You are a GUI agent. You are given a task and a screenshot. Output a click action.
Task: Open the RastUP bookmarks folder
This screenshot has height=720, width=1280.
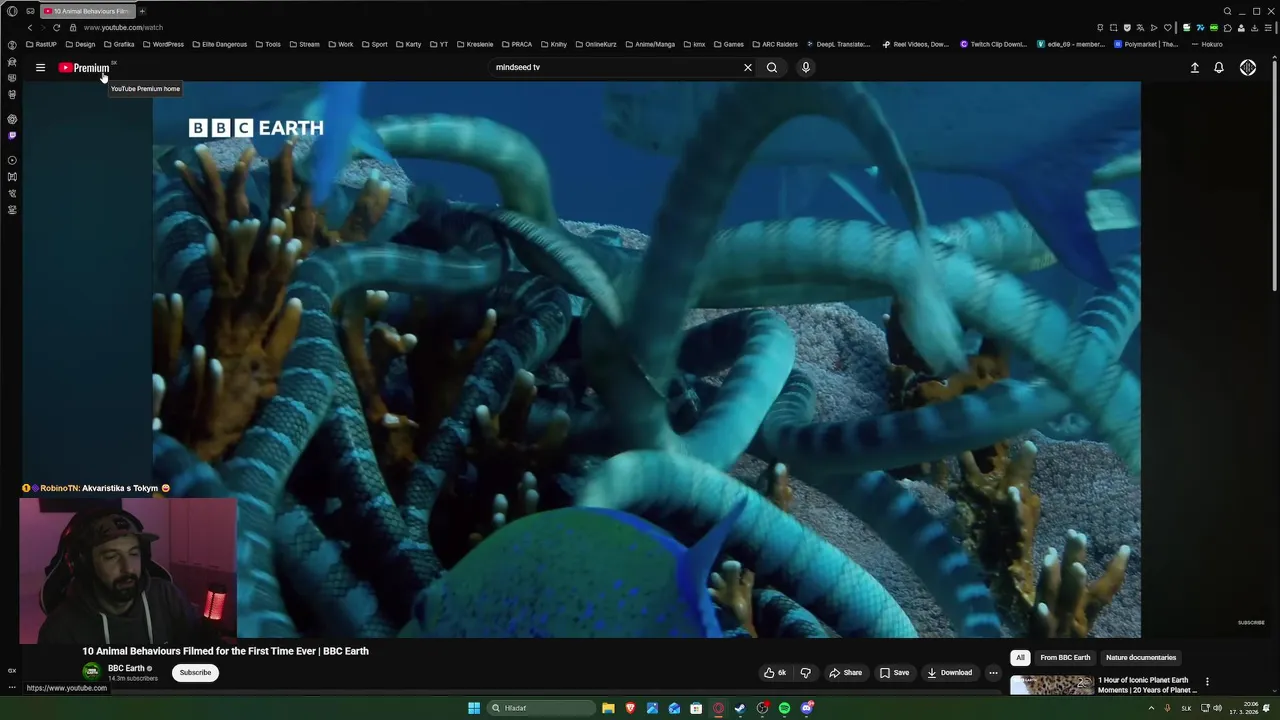coord(41,44)
